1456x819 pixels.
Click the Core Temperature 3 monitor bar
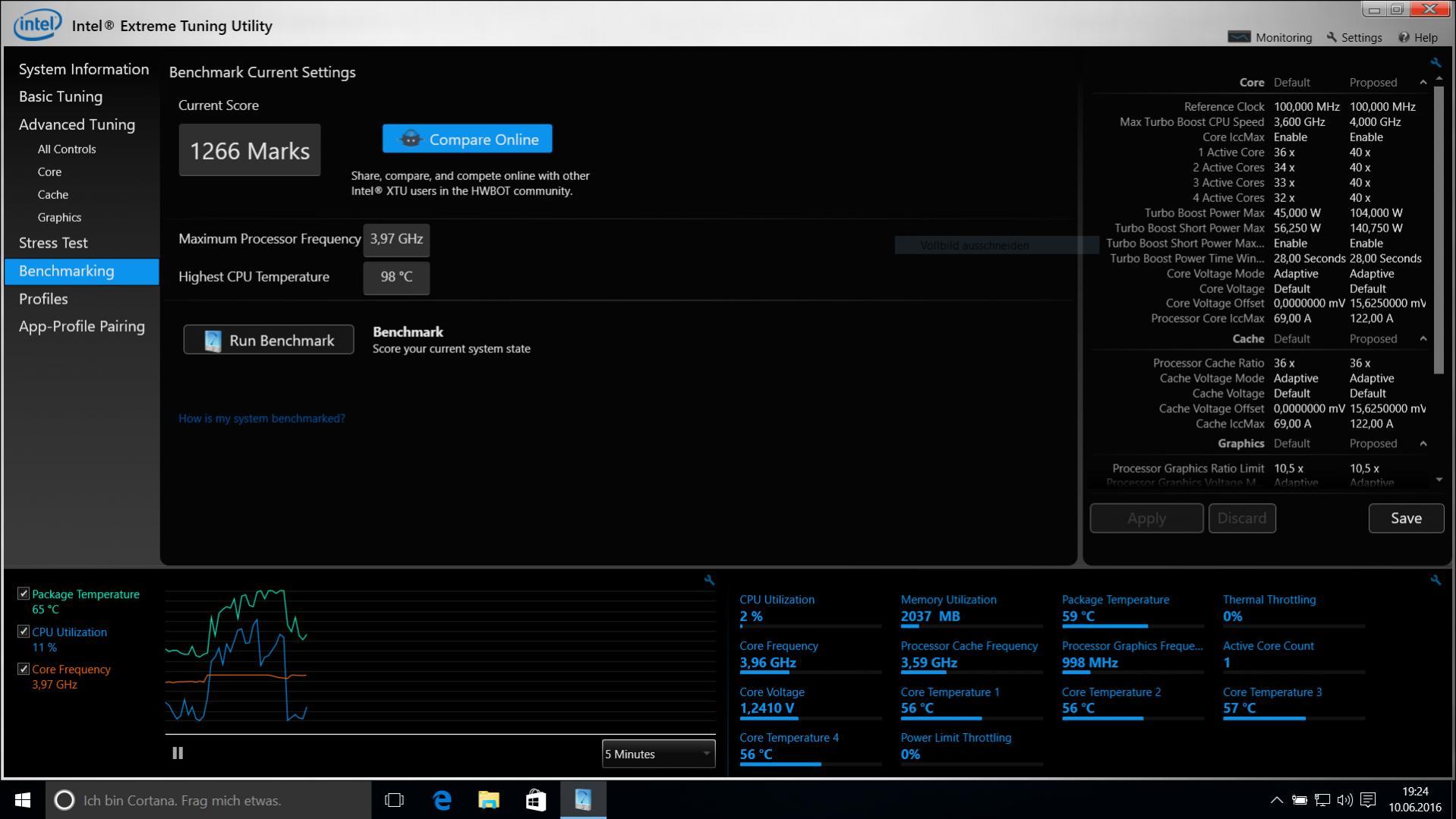(1294, 718)
